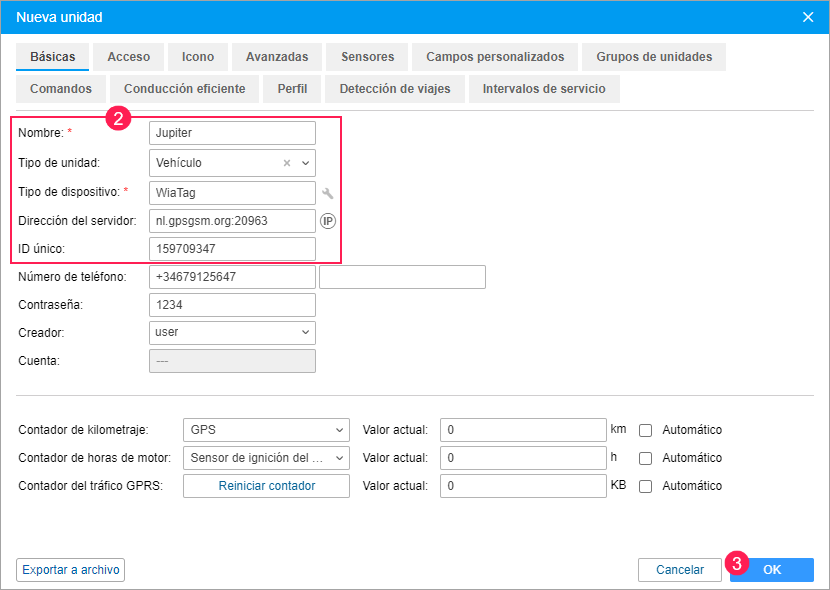Click Número de teléfono field +34679125647
The image size is (830, 590).
tap(232, 277)
